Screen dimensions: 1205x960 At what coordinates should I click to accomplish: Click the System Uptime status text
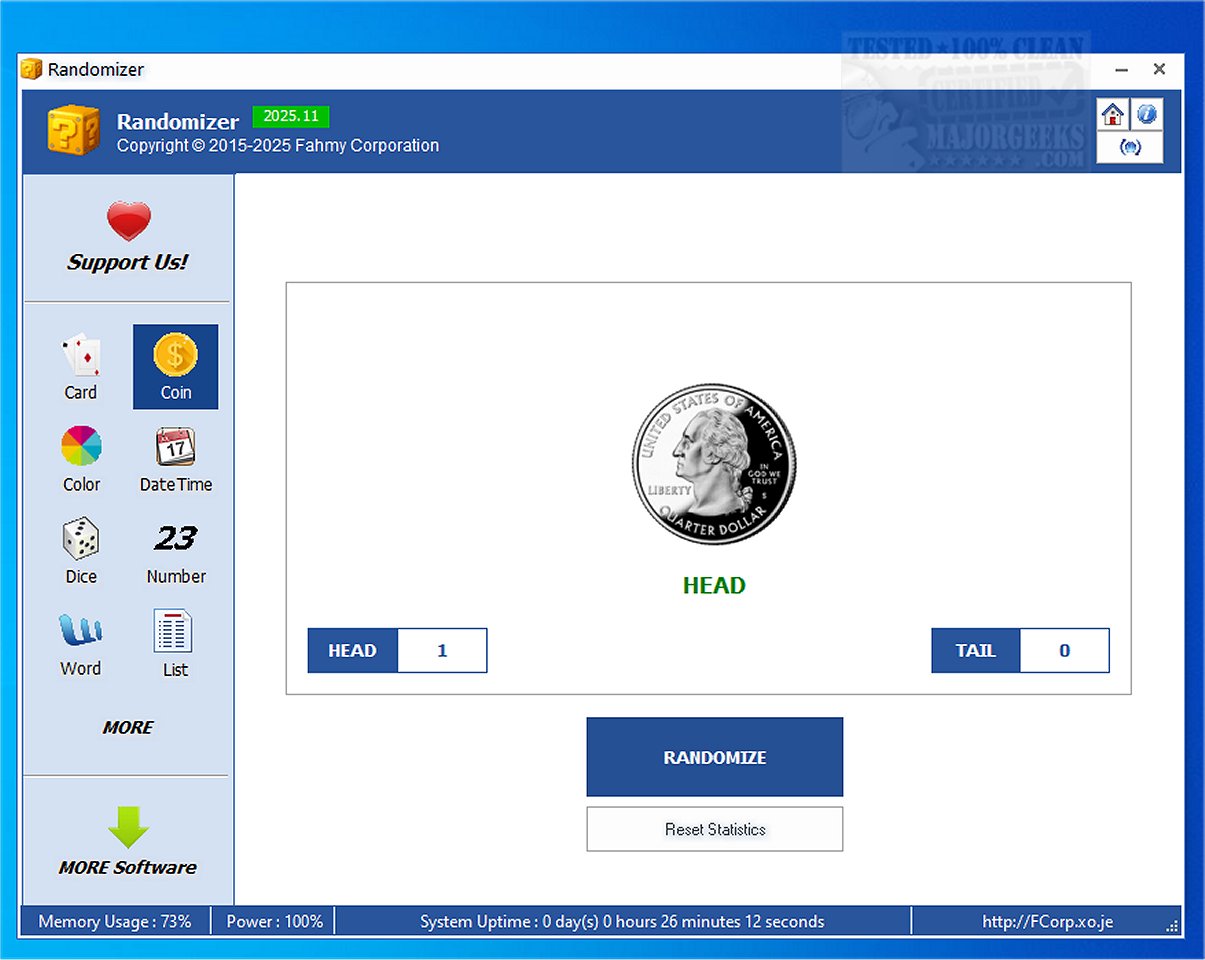(x=622, y=922)
